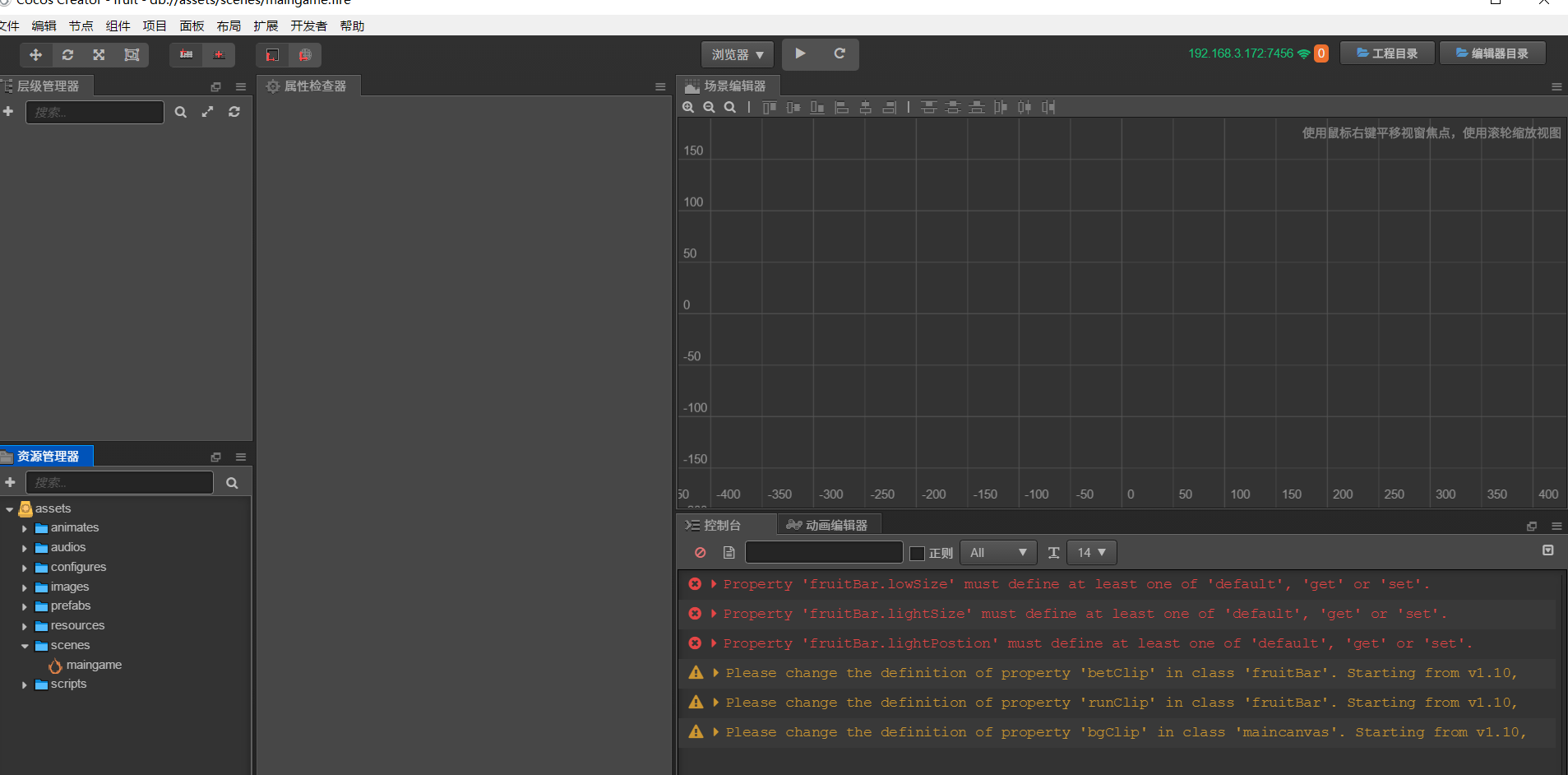Toggle pivot/center gizmo position mode
Image resolution: width=1568 pixels, height=775 pixels.
[187, 55]
